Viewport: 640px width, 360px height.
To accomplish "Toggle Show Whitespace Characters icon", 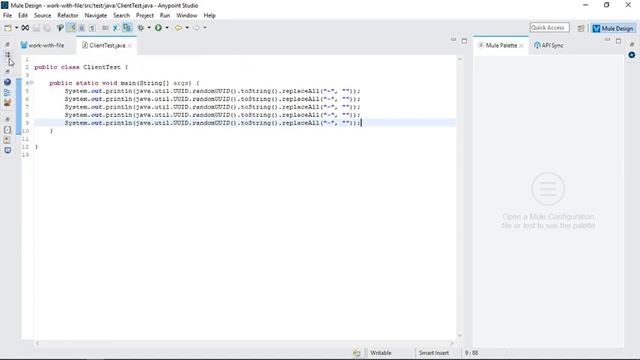I will point(92,28).
